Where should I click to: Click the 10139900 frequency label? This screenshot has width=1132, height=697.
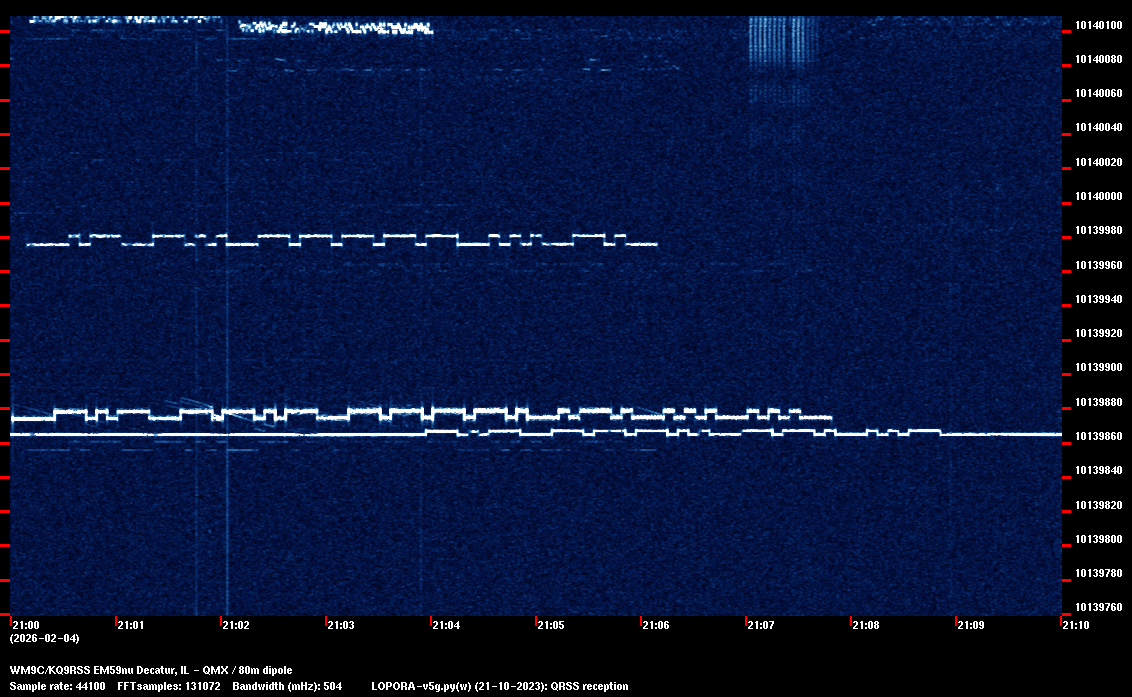click(x=1098, y=367)
